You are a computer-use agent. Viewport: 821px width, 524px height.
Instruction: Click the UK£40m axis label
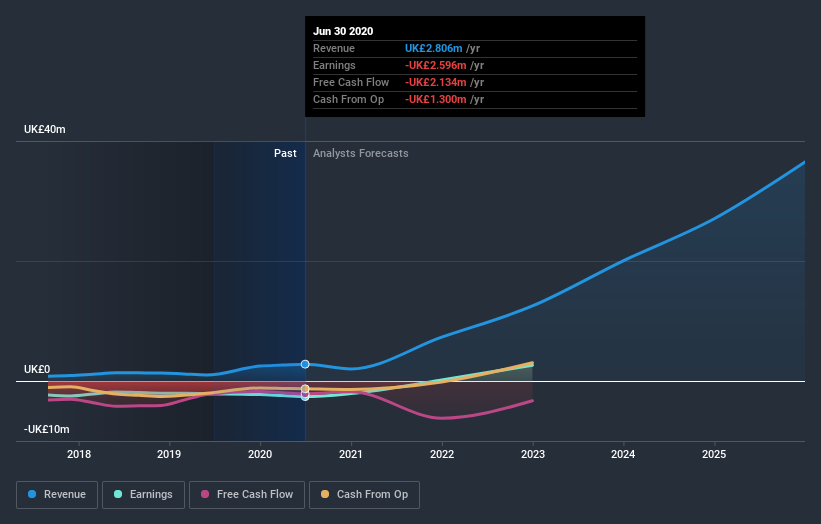pos(45,129)
